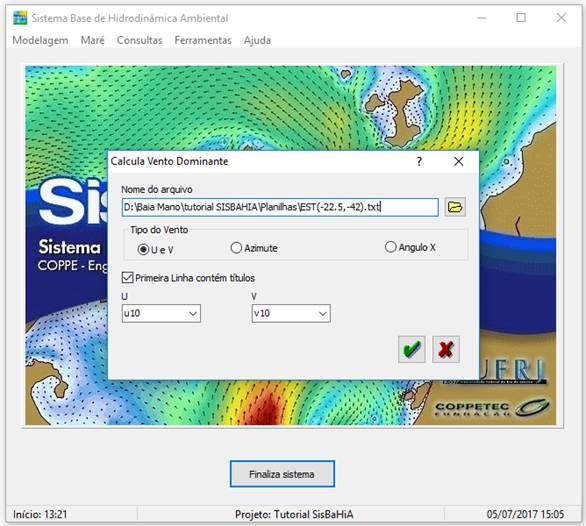Open the Ferramentas menu
The width and height of the screenshot is (586, 526).
click(203, 40)
